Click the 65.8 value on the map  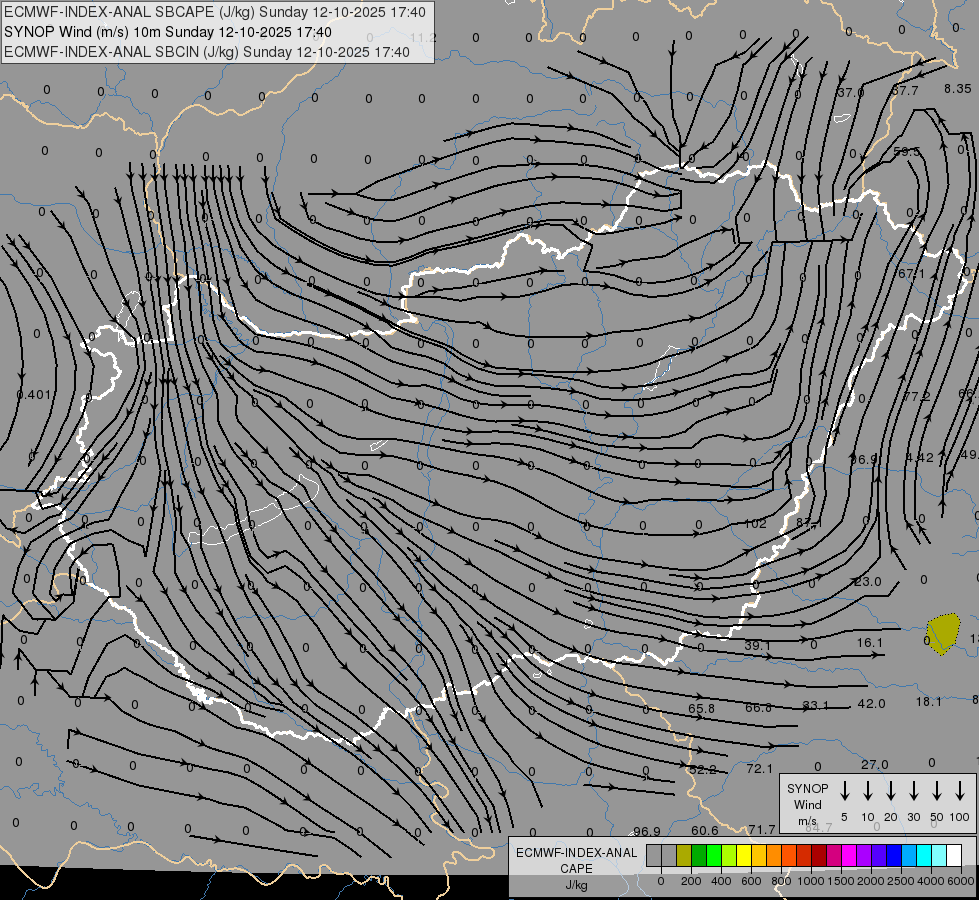(x=701, y=708)
